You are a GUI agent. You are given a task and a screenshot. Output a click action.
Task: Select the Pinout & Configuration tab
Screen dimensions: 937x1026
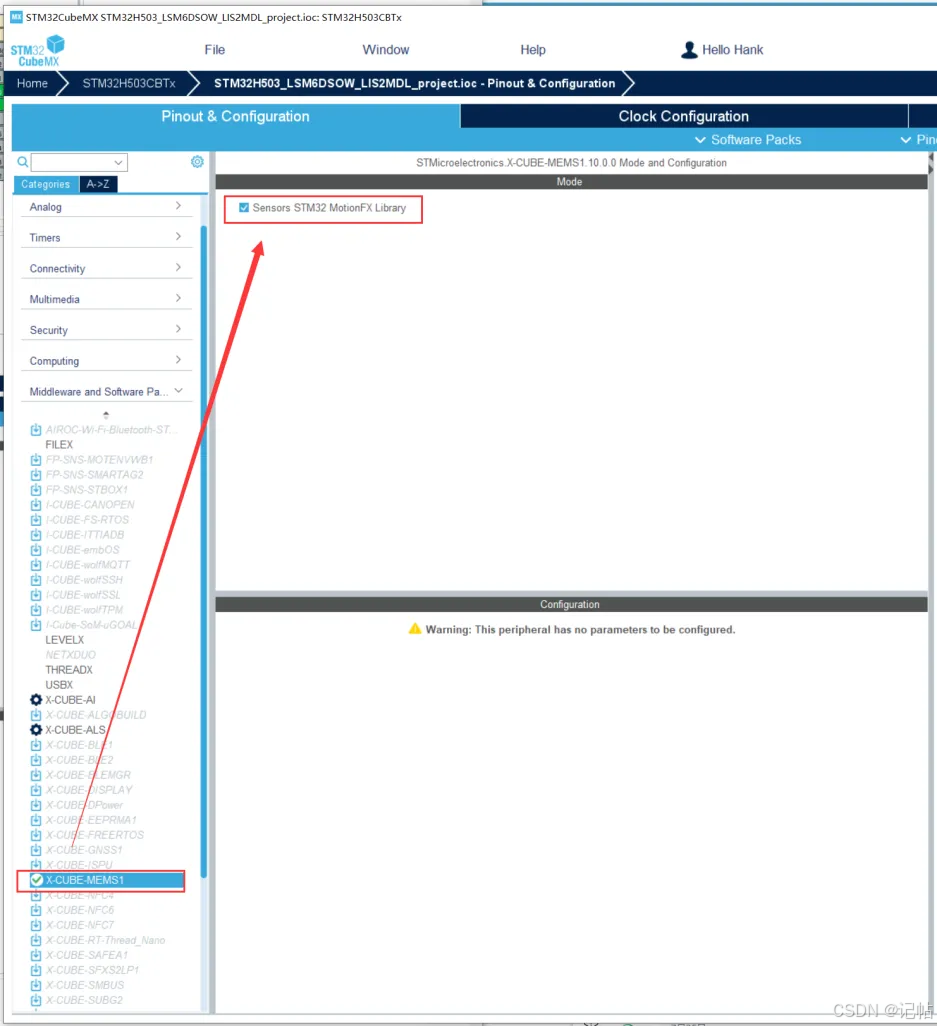236,116
